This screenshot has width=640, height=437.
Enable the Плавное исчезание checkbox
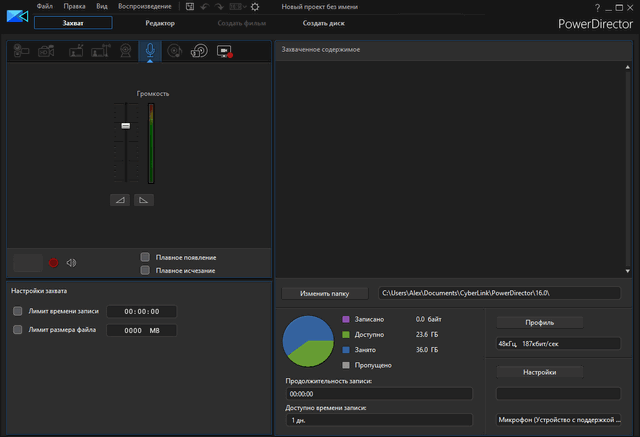click(x=145, y=270)
